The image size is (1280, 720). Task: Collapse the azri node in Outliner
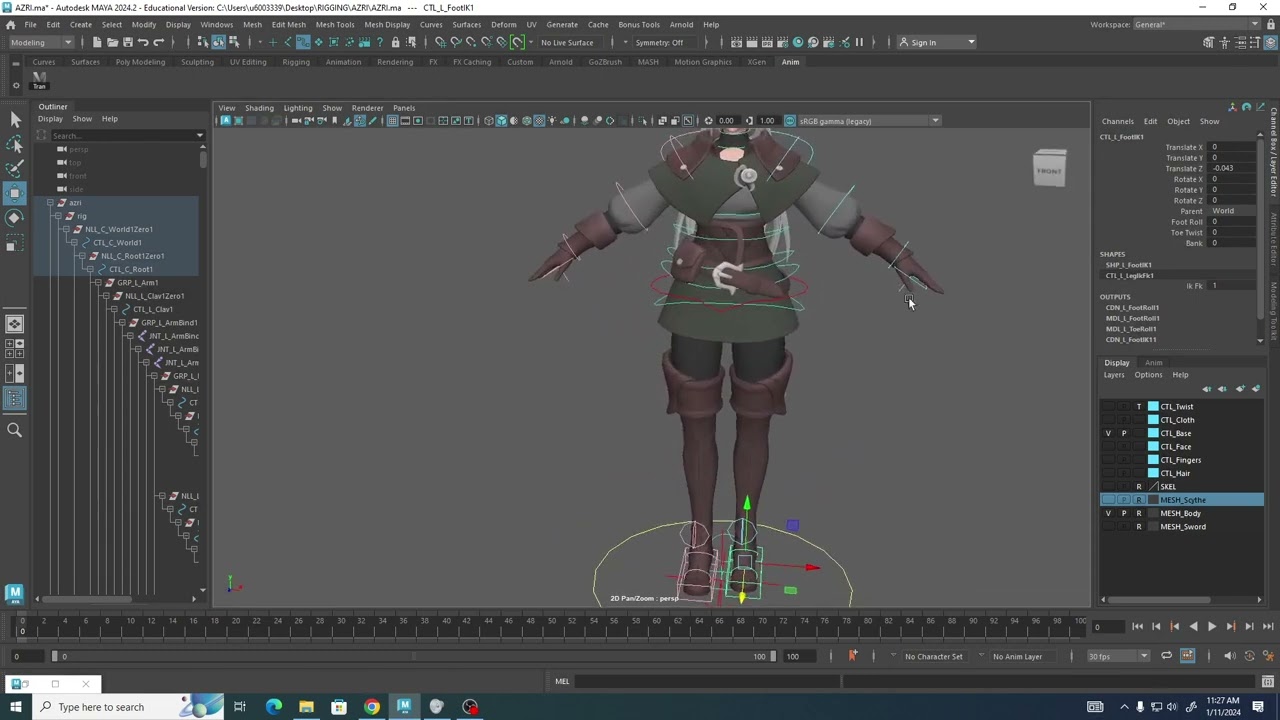(x=49, y=203)
